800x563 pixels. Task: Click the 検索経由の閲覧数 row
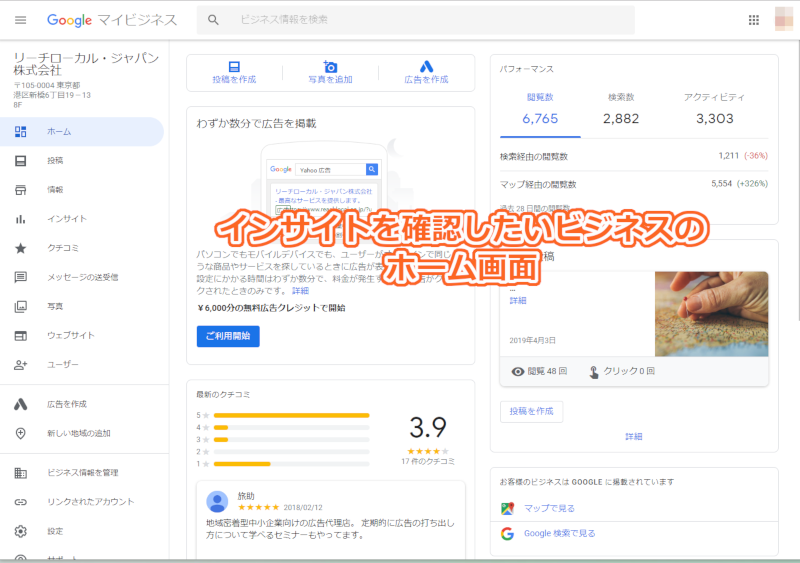point(634,156)
